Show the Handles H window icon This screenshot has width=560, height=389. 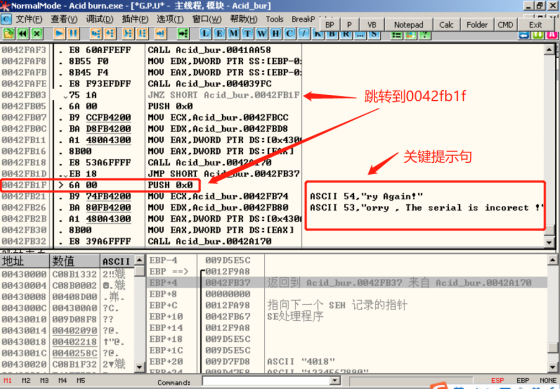click(x=275, y=34)
